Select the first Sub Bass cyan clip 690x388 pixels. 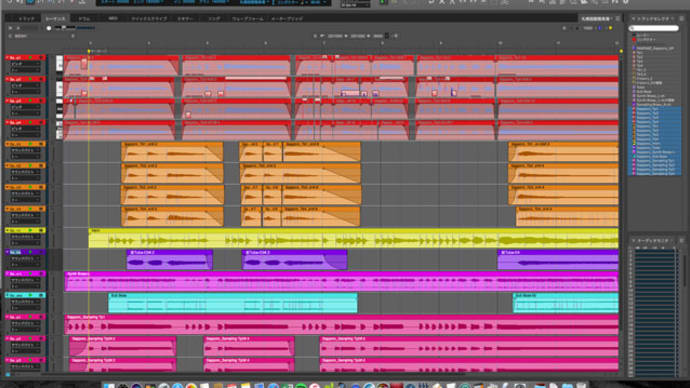233,303
